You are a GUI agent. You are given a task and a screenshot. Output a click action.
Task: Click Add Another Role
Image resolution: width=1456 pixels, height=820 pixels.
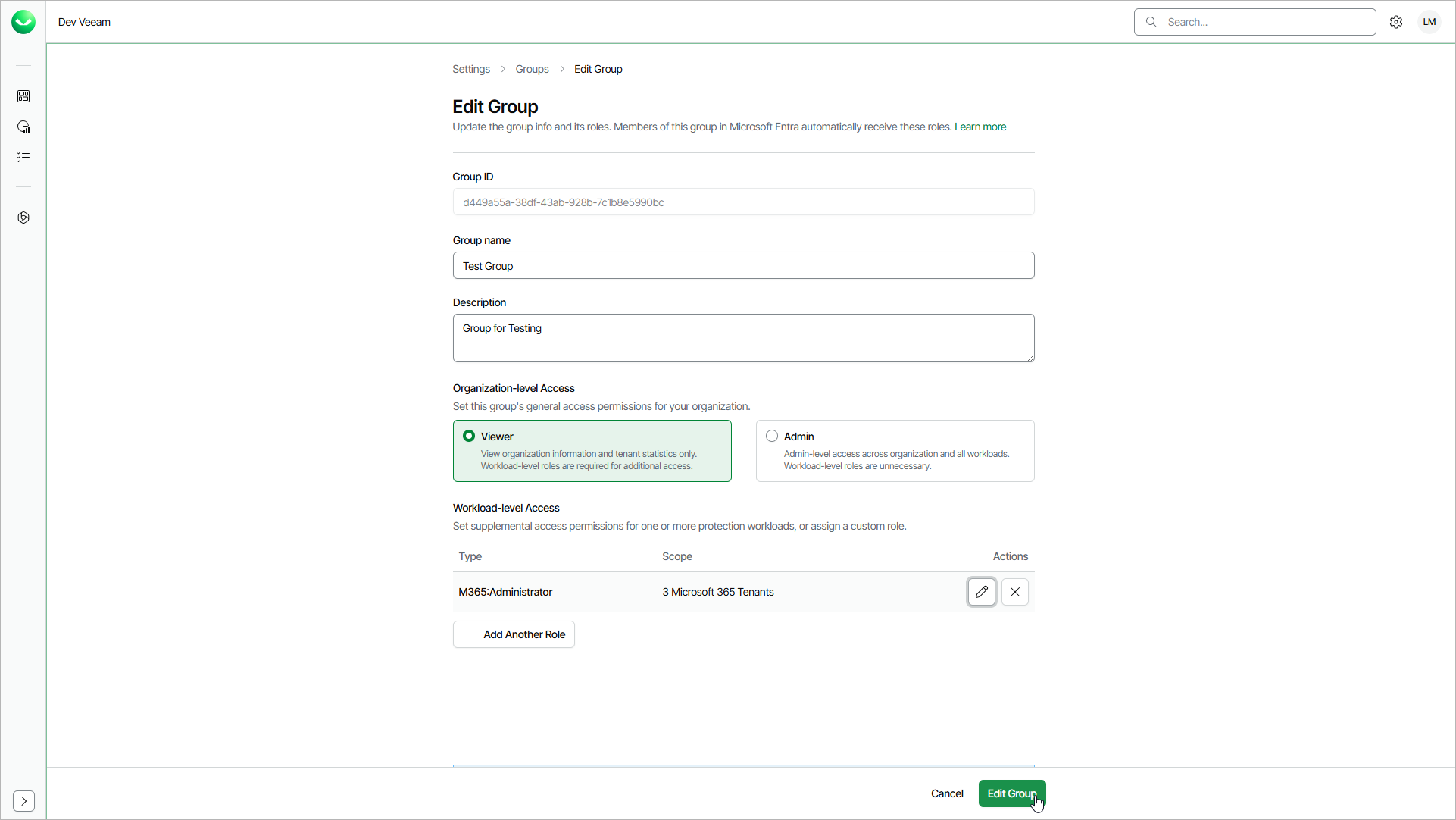click(x=513, y=634)
